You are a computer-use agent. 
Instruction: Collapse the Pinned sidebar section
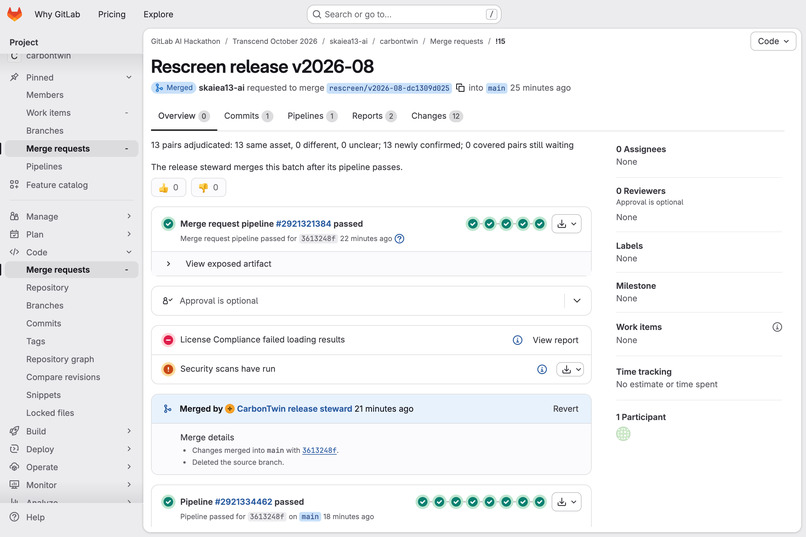coord(129,77)
